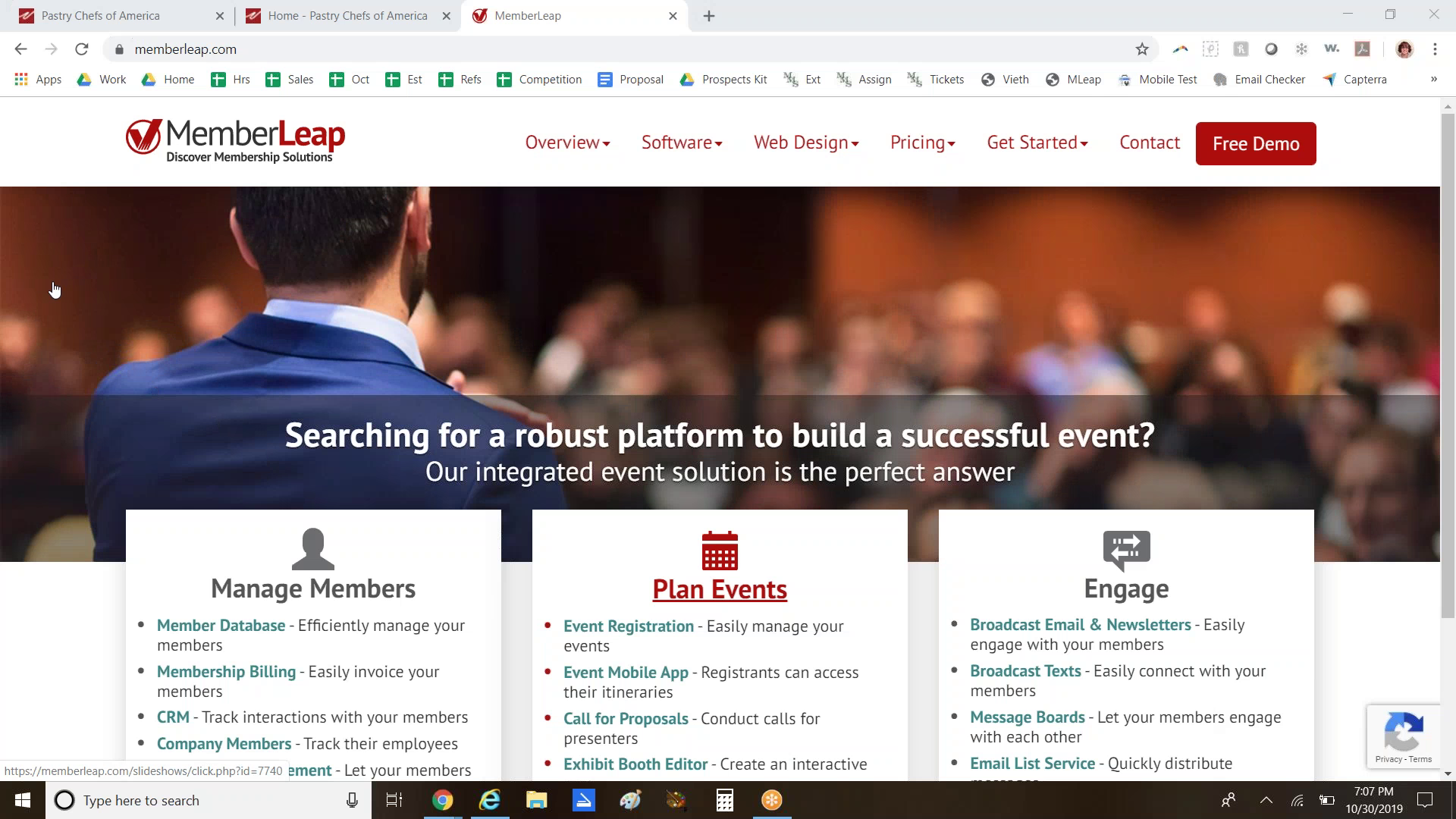Viewport: 1456px width, 819px height.
Task: Open the Contact menu item
Action: (x=1150, y=143)
